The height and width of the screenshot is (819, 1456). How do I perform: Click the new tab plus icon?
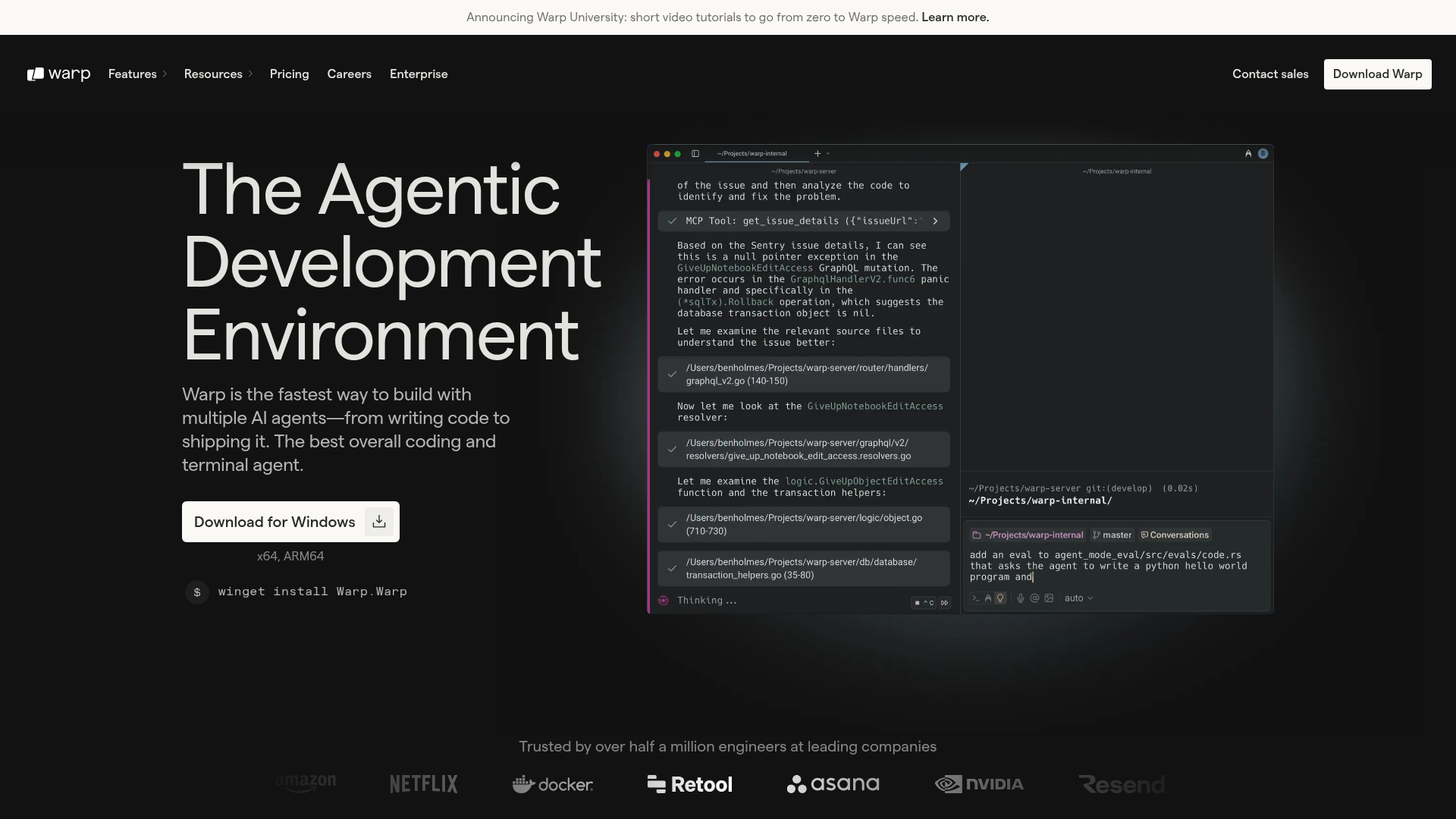point(817,152)
